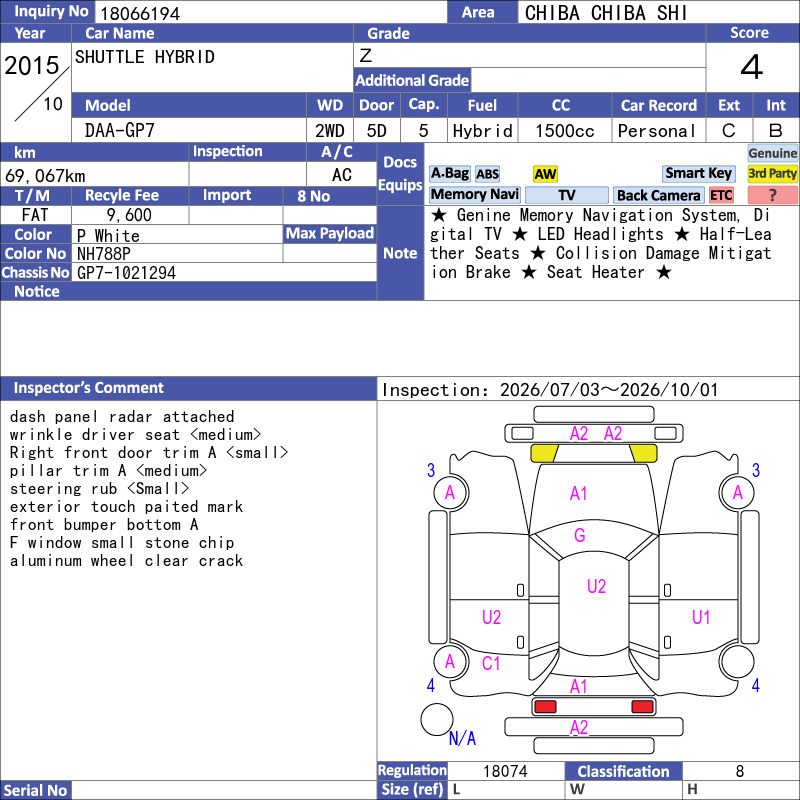Click the A-Bag equipment badge

tap(449, 173)
